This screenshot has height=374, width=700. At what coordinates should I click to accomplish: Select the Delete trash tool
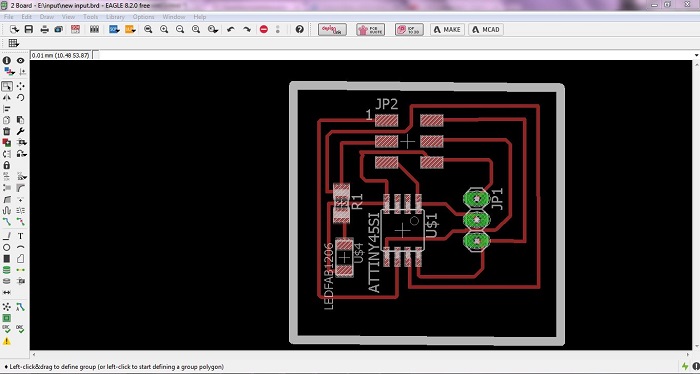[7, 131]
